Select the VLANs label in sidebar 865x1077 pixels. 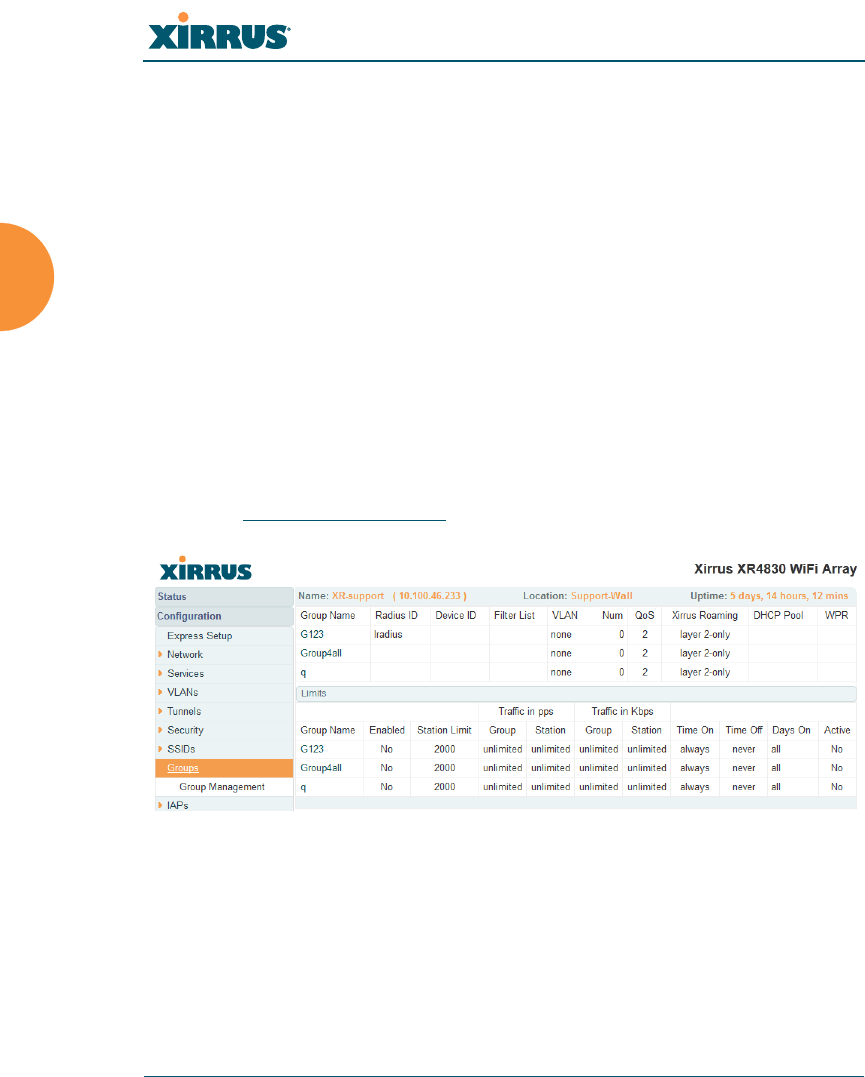tap(183, 692)
